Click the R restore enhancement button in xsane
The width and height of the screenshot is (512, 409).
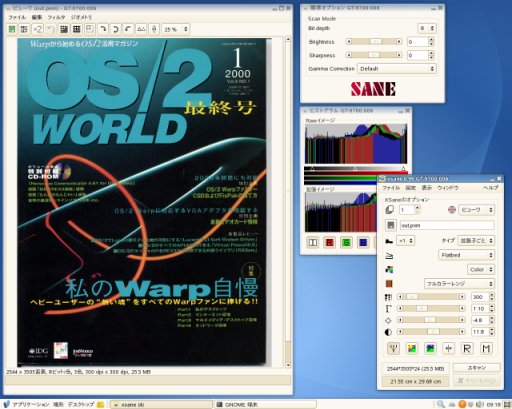(x=467, y=349)
